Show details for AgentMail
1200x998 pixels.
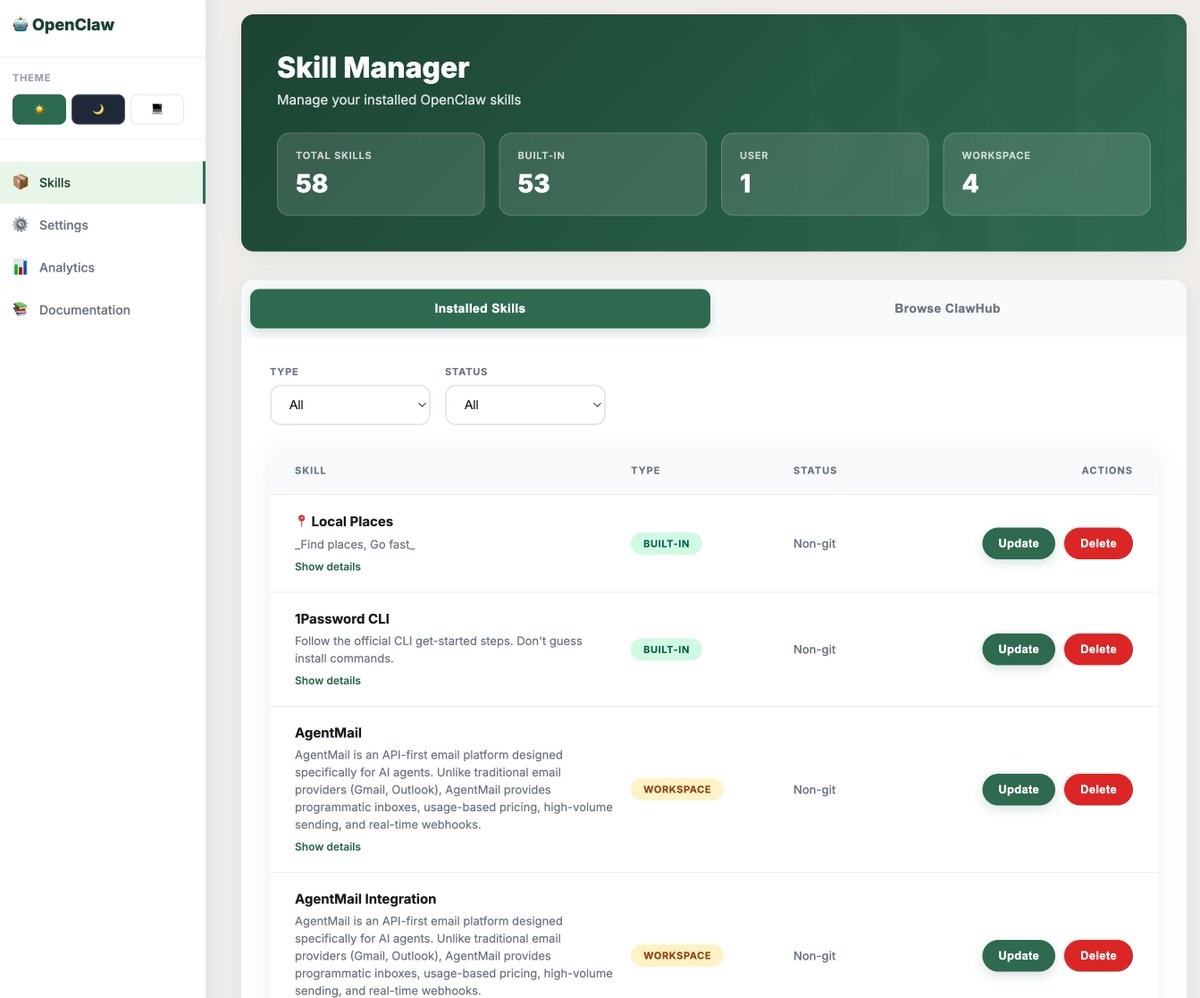point(328,847)
